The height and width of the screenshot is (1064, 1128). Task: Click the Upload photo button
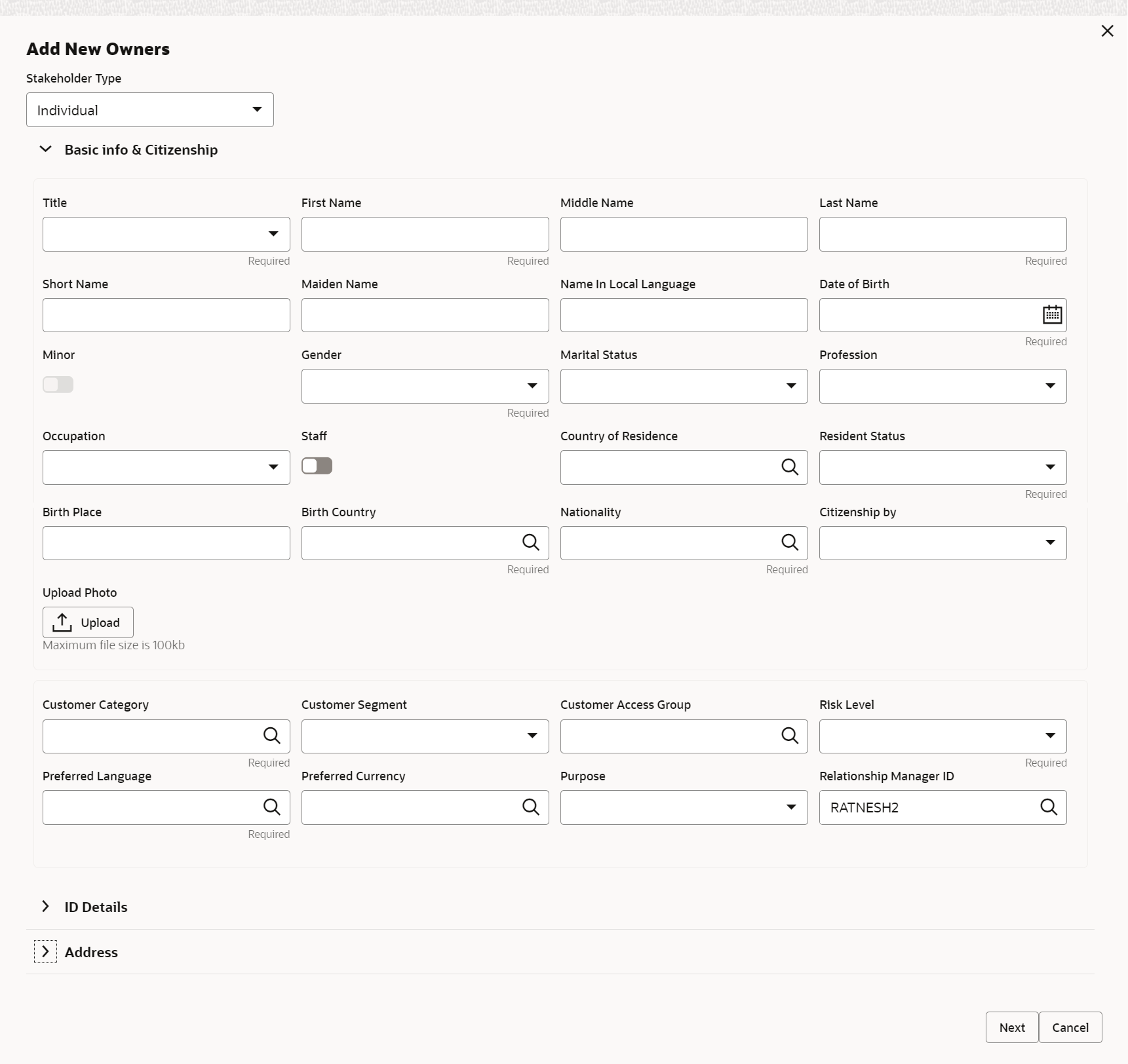(88, 622)
